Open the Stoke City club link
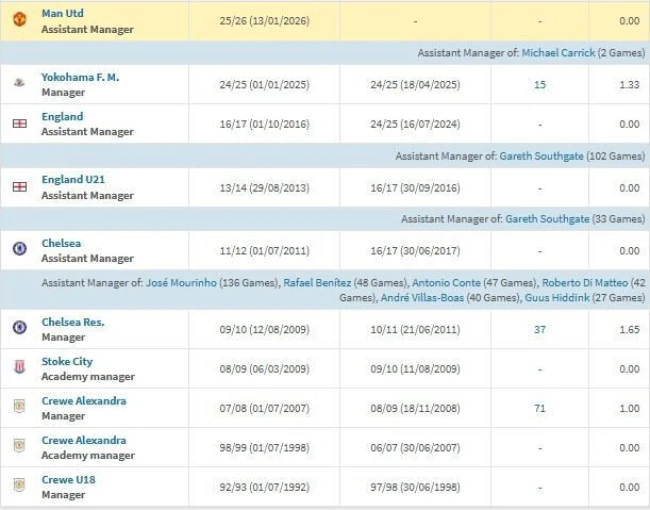Image resolution: width=650 pixels, height=510 pixels. click(67, 362)
